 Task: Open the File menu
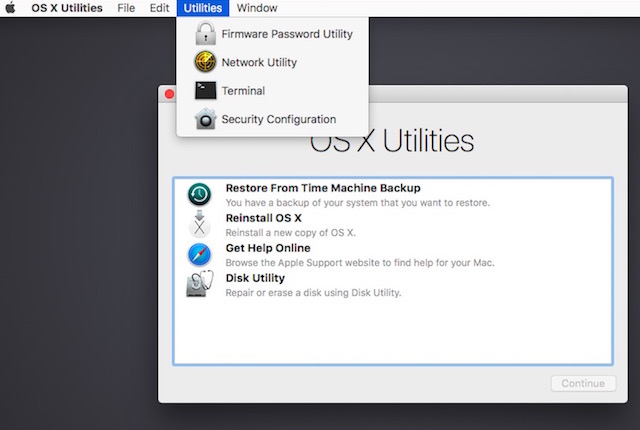point(126,8)
